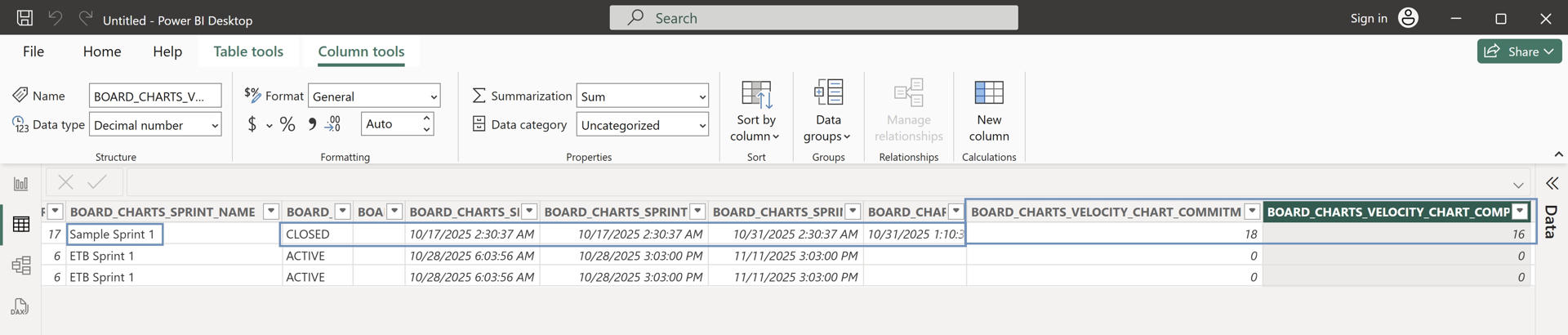The width and height of the screenshot is (1568, 335).
Task: Apply percentage format to column
Action: pyautogui.click(x=287, y=124)
